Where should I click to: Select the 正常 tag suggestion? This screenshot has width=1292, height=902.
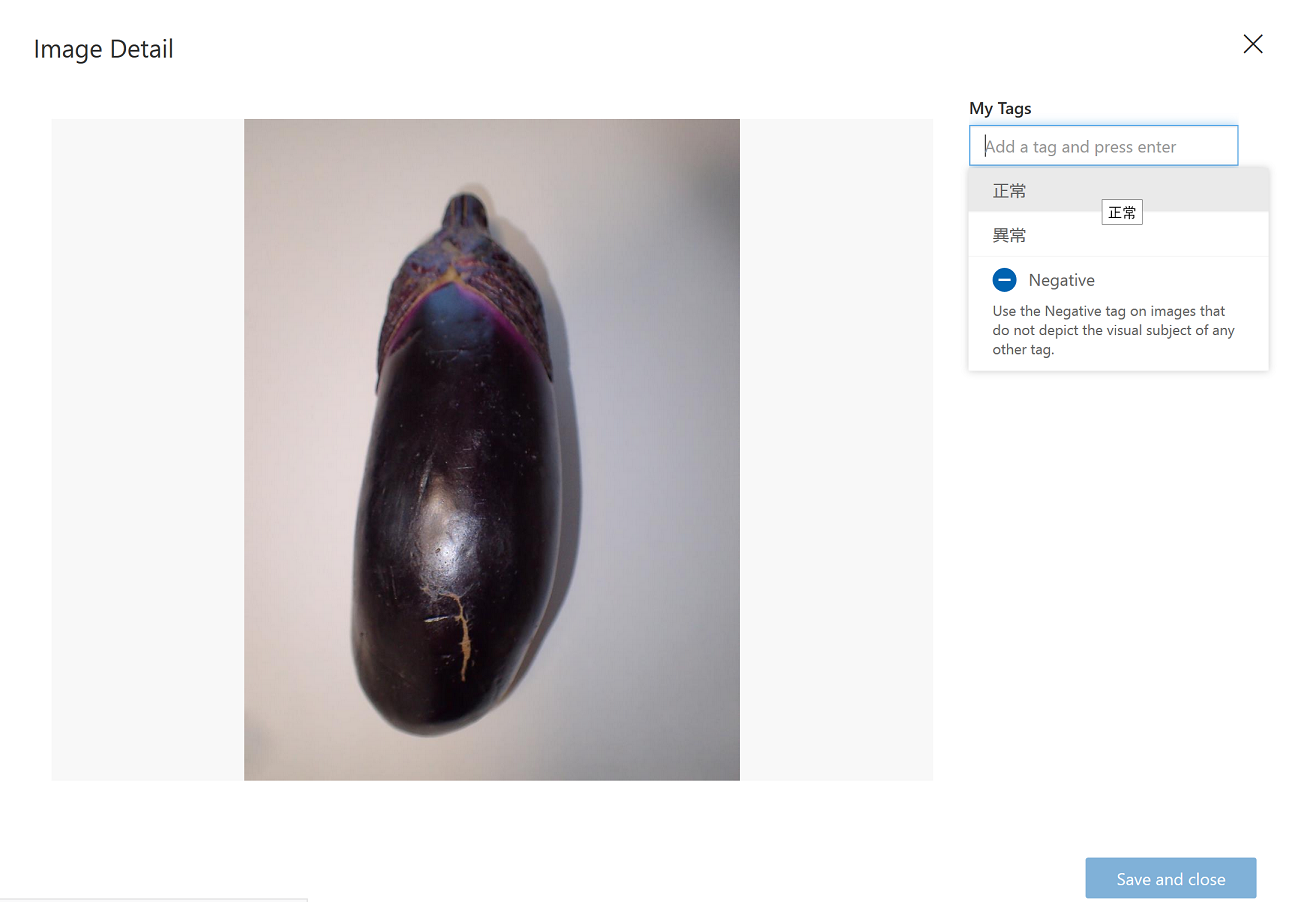pyautogui.click(x=1118, y=190)
